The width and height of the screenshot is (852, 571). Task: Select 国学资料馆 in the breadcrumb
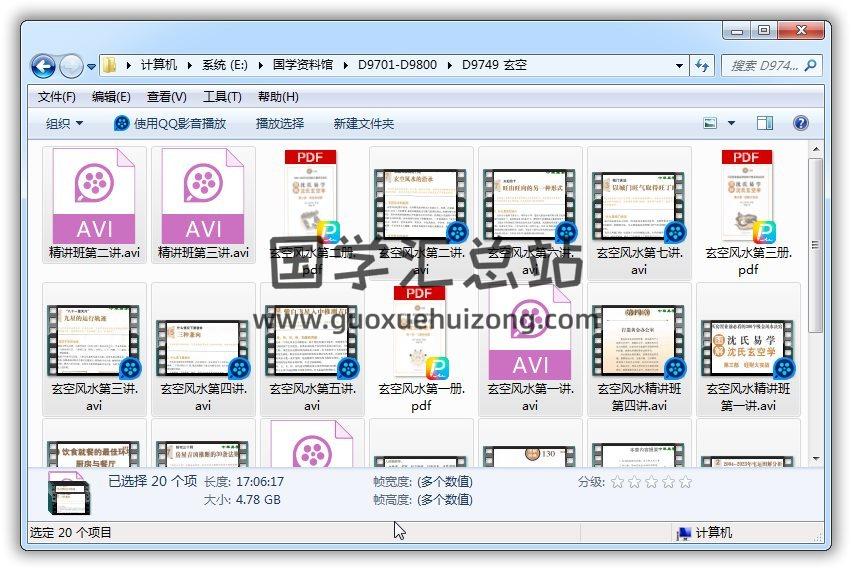tap(302, 65)
